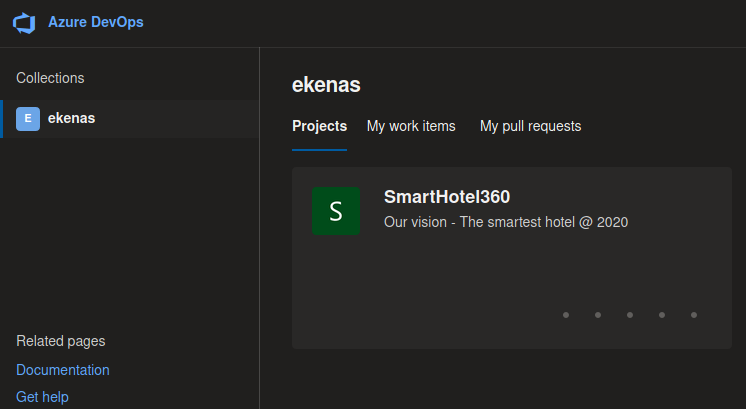Click the second dot icon on project card
Image resolution: width=746 pixels, height=409 pixels.
[x=598, y=315]
